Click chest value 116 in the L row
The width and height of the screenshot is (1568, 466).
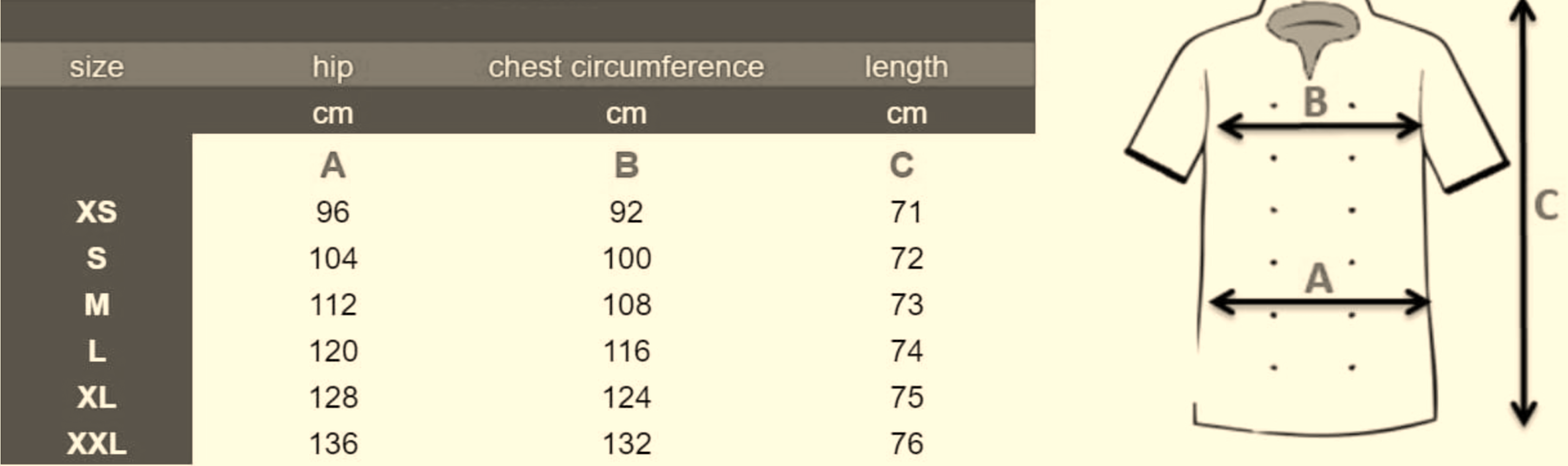click(626, 351)
